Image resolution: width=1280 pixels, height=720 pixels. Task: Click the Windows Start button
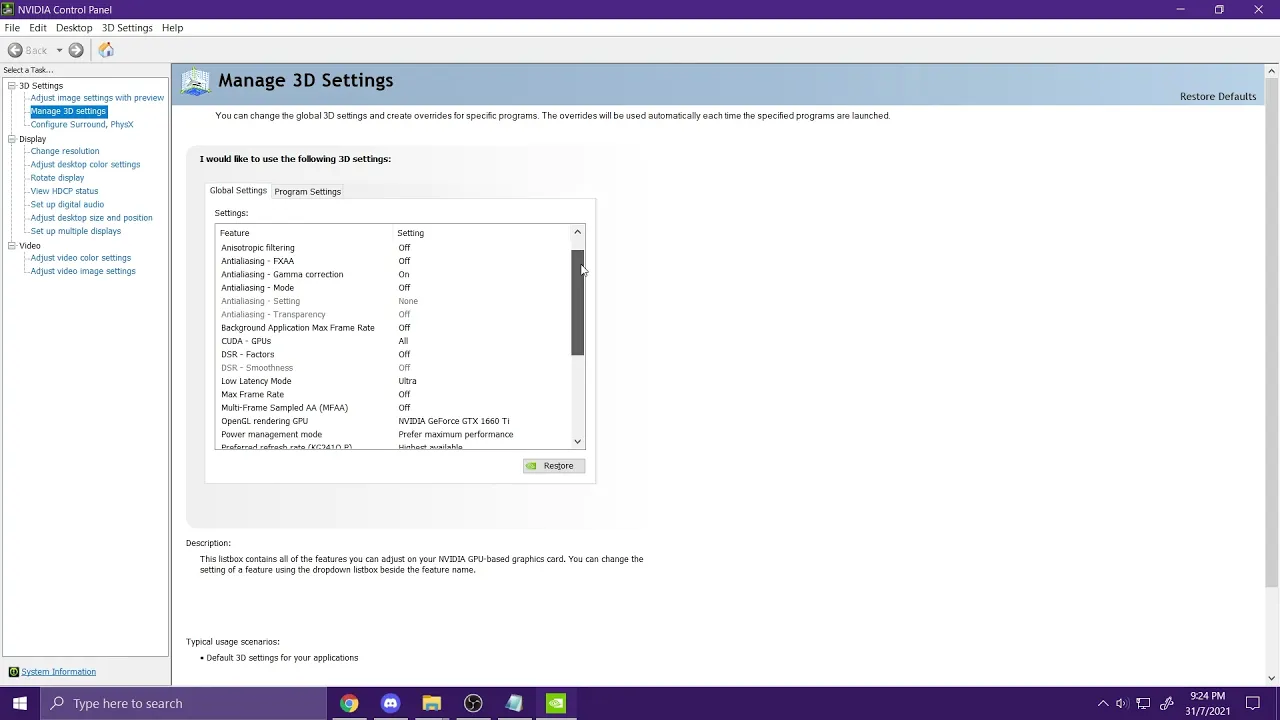[x=20, y=703]
